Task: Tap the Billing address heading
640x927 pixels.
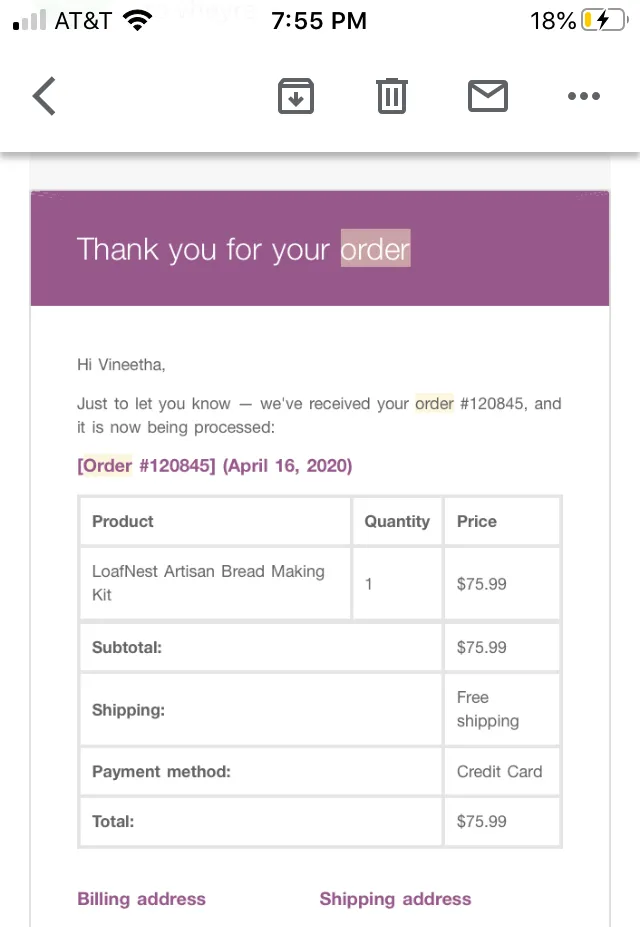Action: [x=141, y=899]
